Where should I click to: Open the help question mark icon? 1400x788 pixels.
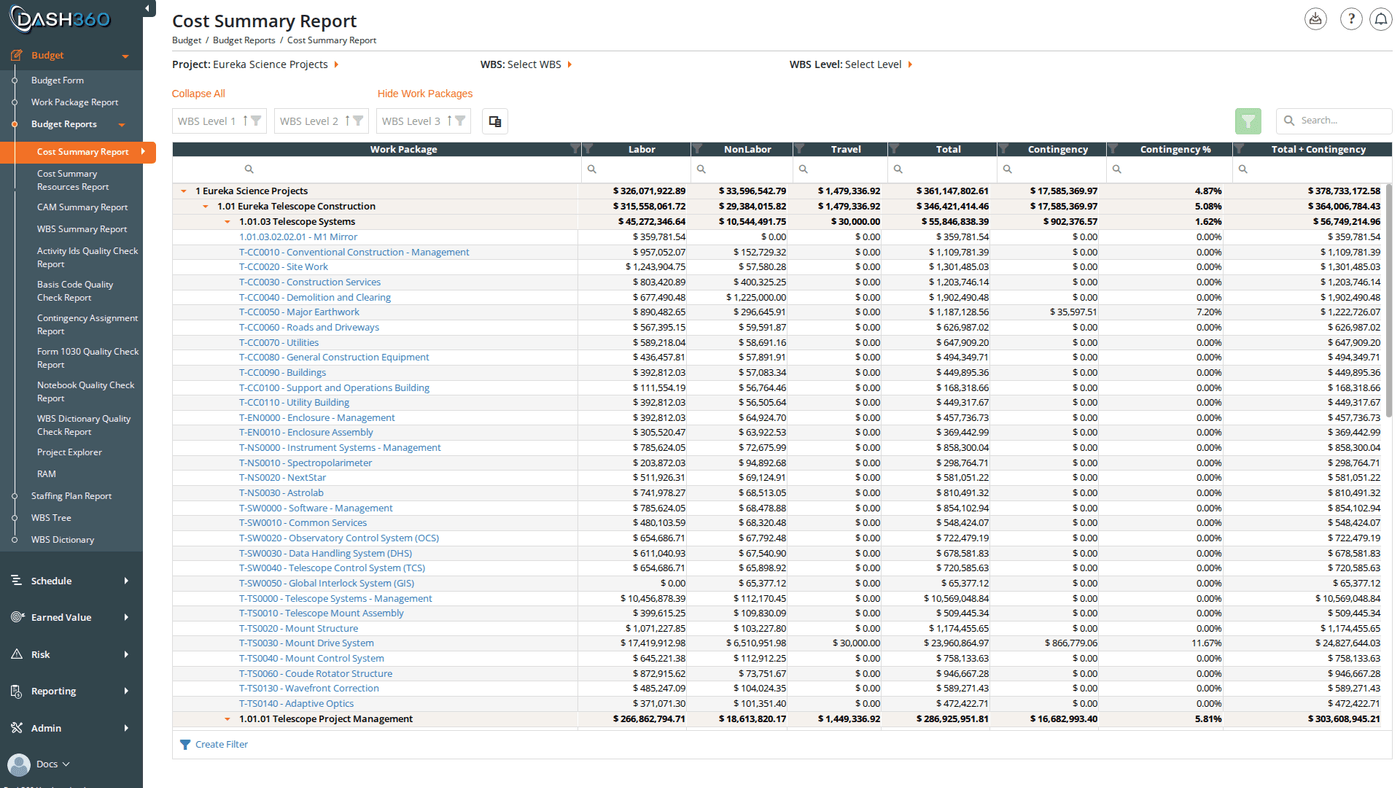point(1350,19)
